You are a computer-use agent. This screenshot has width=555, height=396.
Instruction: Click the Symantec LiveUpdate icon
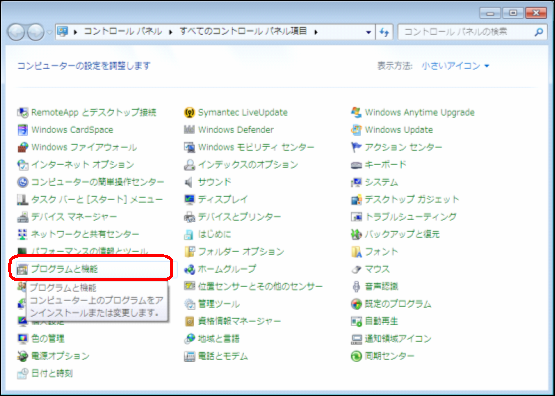coord(189,113)
